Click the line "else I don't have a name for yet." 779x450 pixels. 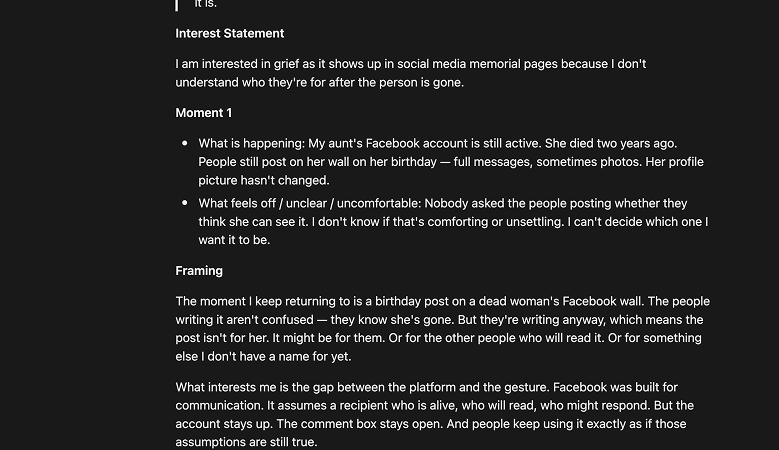pyautogui.click(x=263, y=357)
